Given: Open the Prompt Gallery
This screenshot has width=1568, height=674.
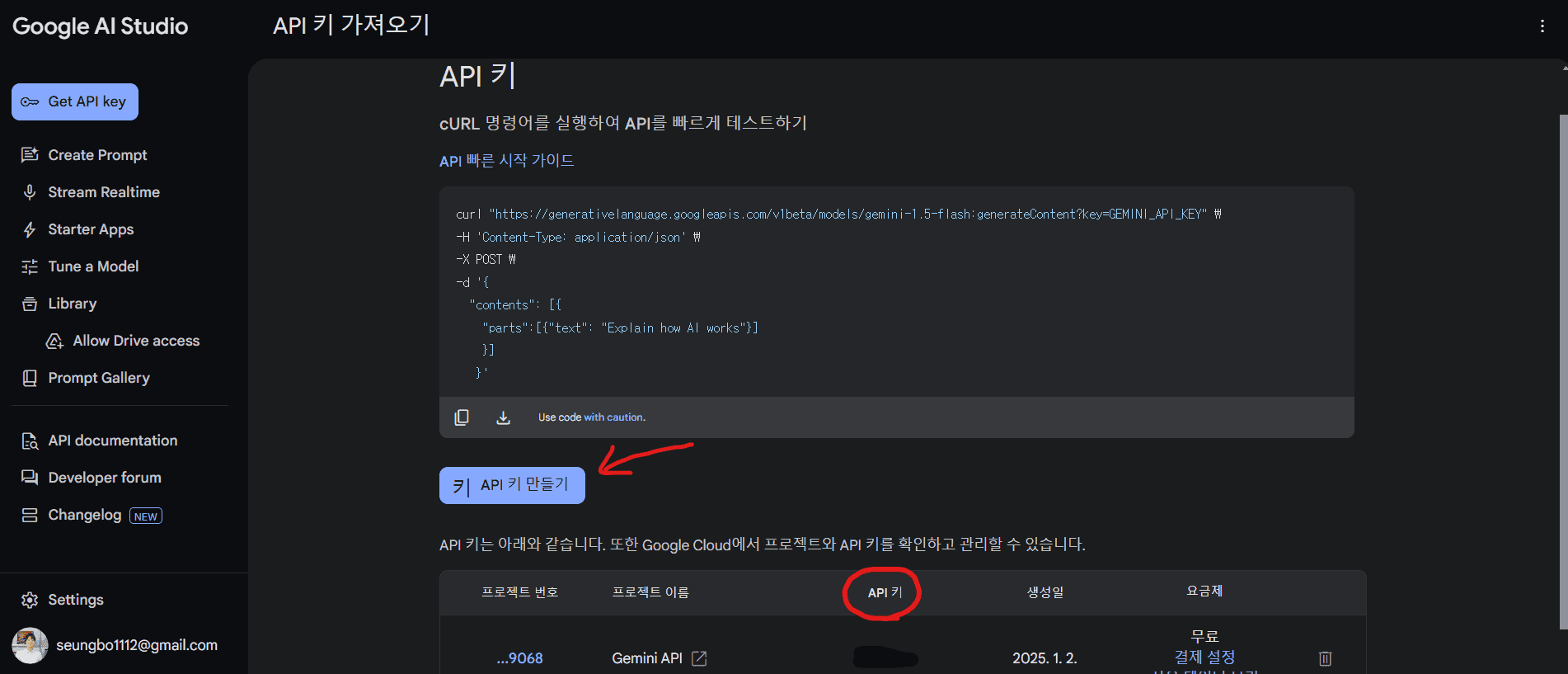Looking at the screenshot, I should coord(99,378).
